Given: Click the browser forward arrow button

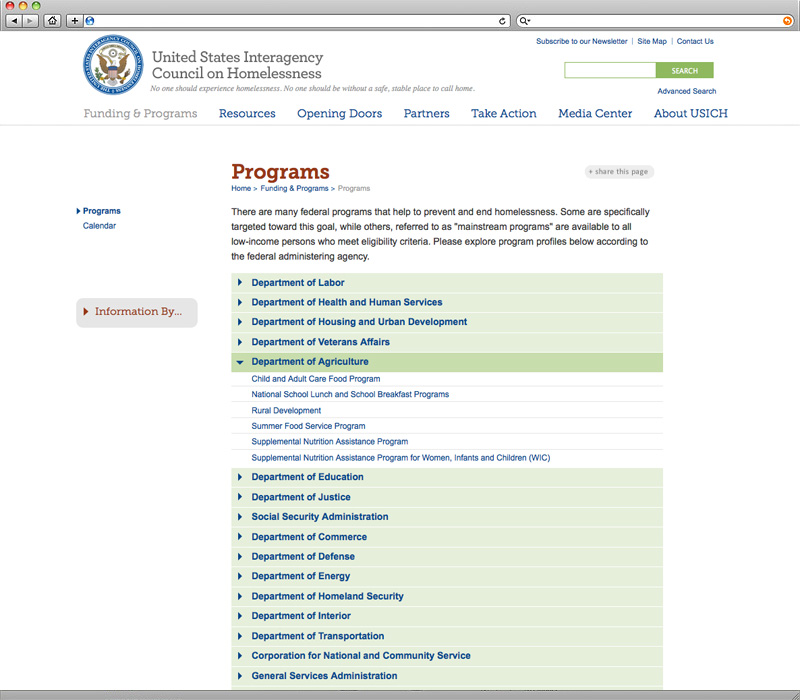Looking at the screenshot, I should [x=31, y=21].
